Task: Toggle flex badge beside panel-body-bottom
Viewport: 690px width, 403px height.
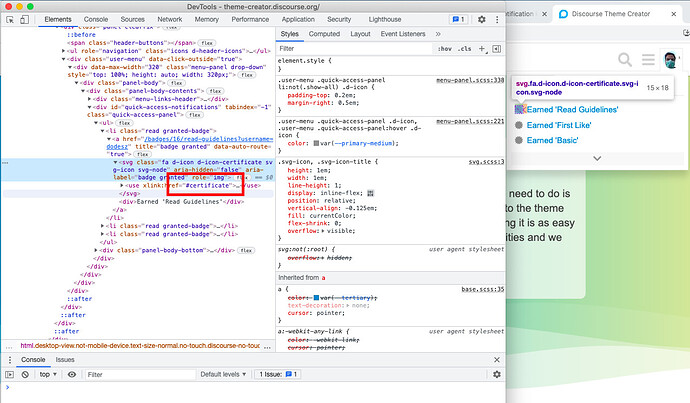Action: (x=246, y=250)
